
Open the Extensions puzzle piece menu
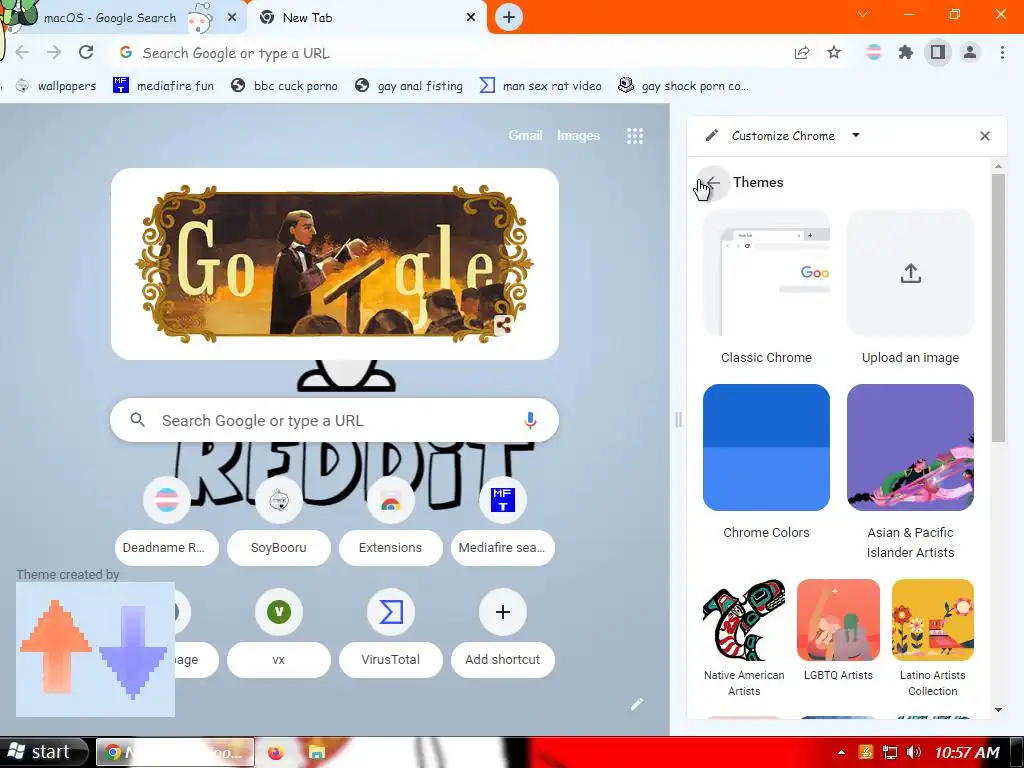click(906, 52)
